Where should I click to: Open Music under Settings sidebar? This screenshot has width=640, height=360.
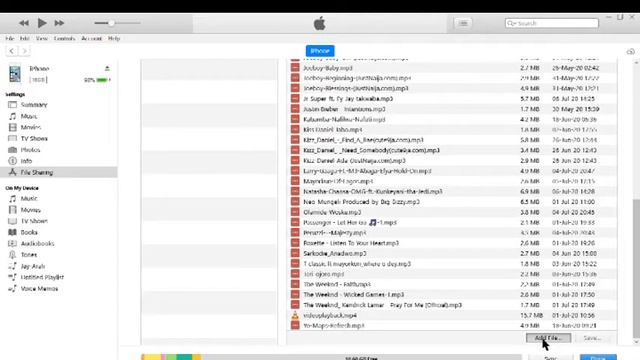coord(29,116)
